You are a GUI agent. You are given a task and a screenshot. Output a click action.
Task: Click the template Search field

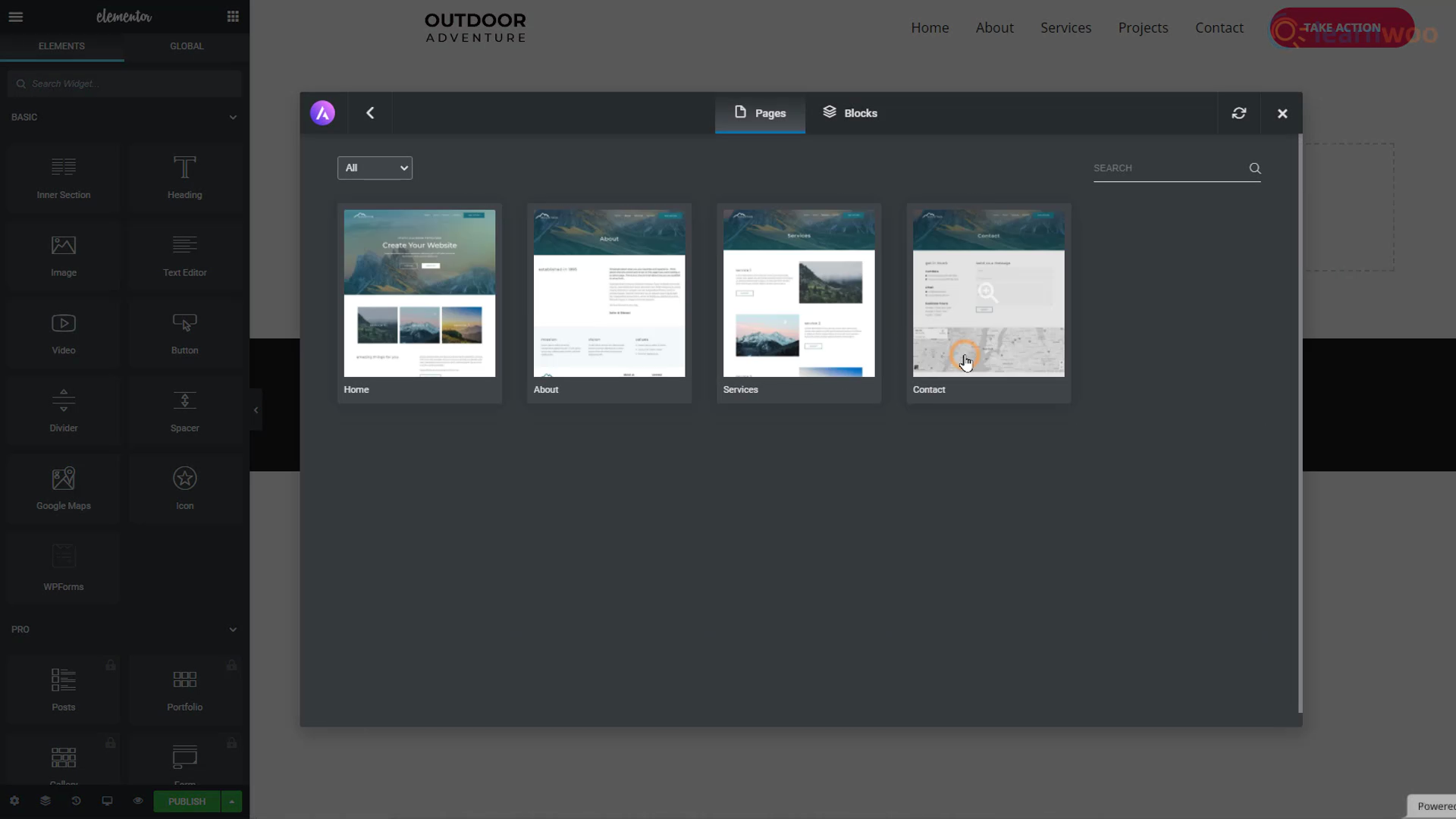(x=1168, y=168)
